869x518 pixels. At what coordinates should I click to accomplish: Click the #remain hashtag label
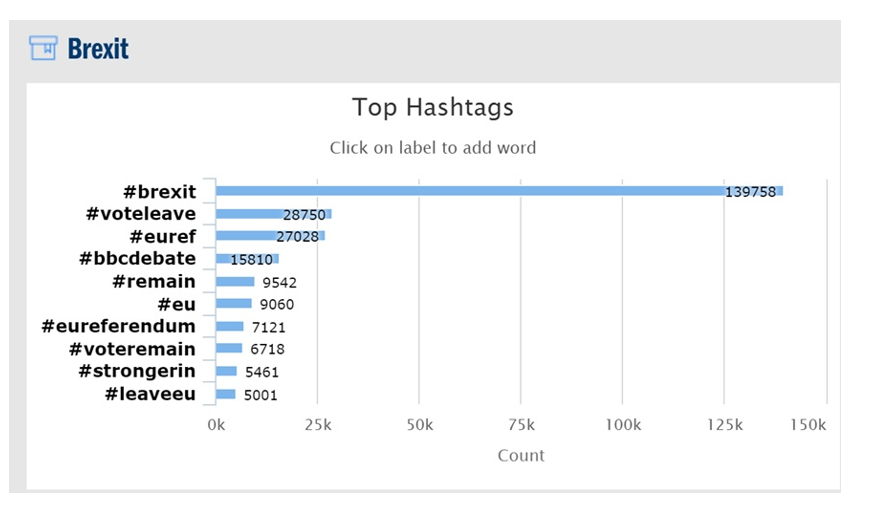tap(154, 281)
